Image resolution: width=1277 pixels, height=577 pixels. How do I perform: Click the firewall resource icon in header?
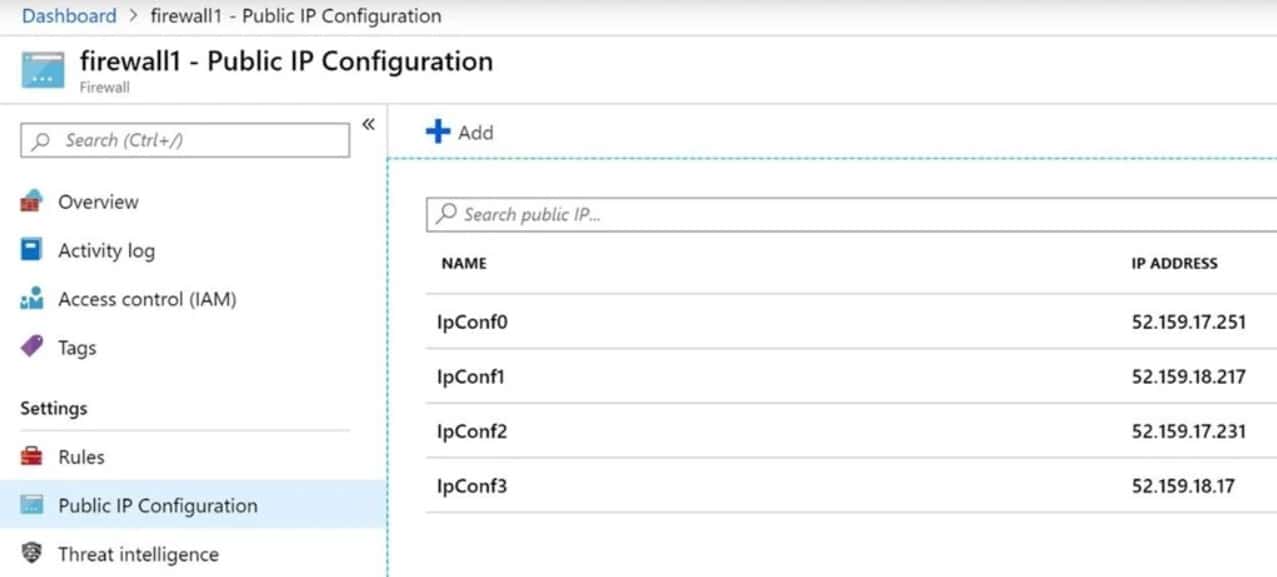[43, 70]
